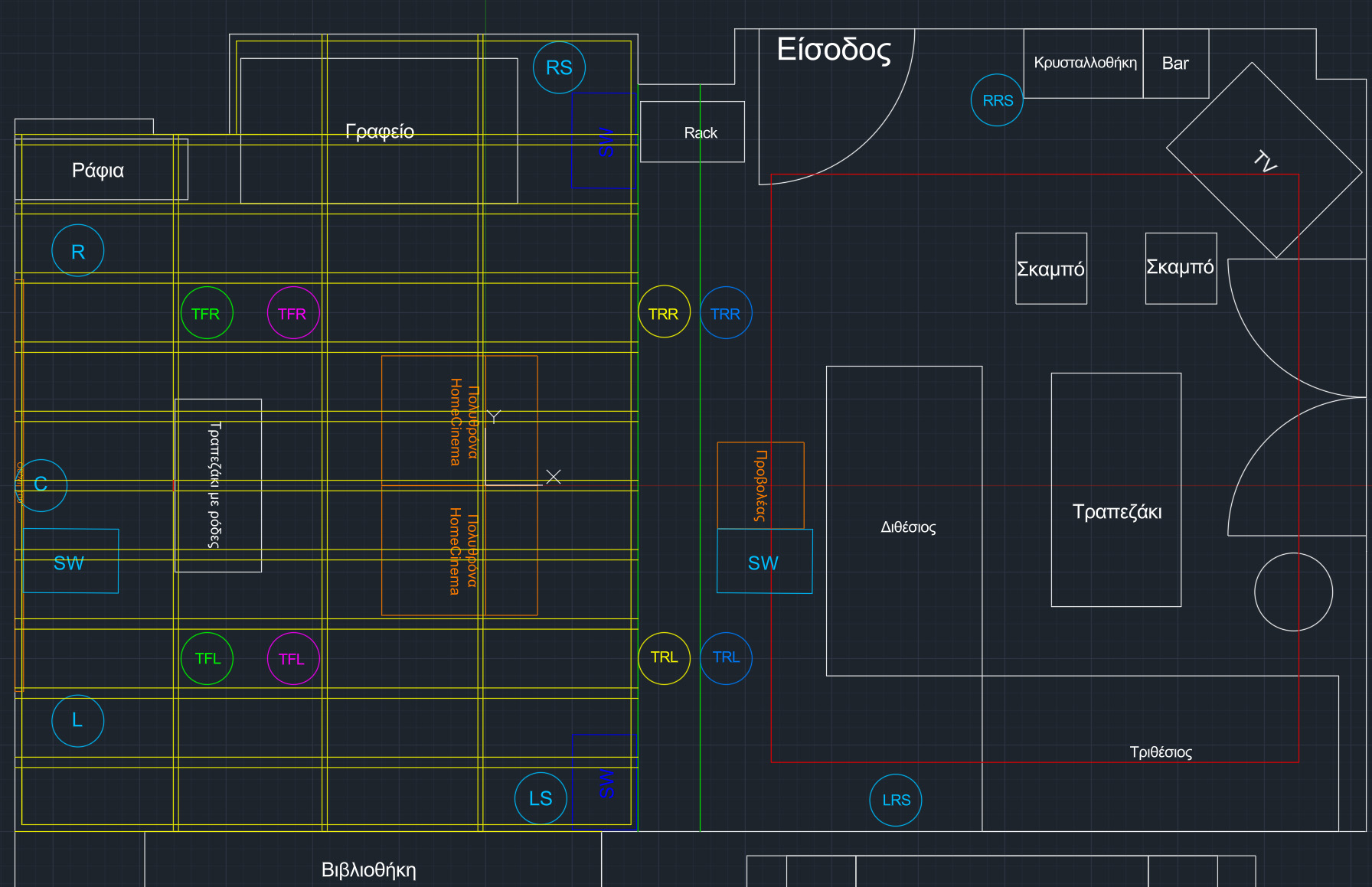Select the green TFR speaker marker
Screen dimensions: 1372x887
coord(206,314)
